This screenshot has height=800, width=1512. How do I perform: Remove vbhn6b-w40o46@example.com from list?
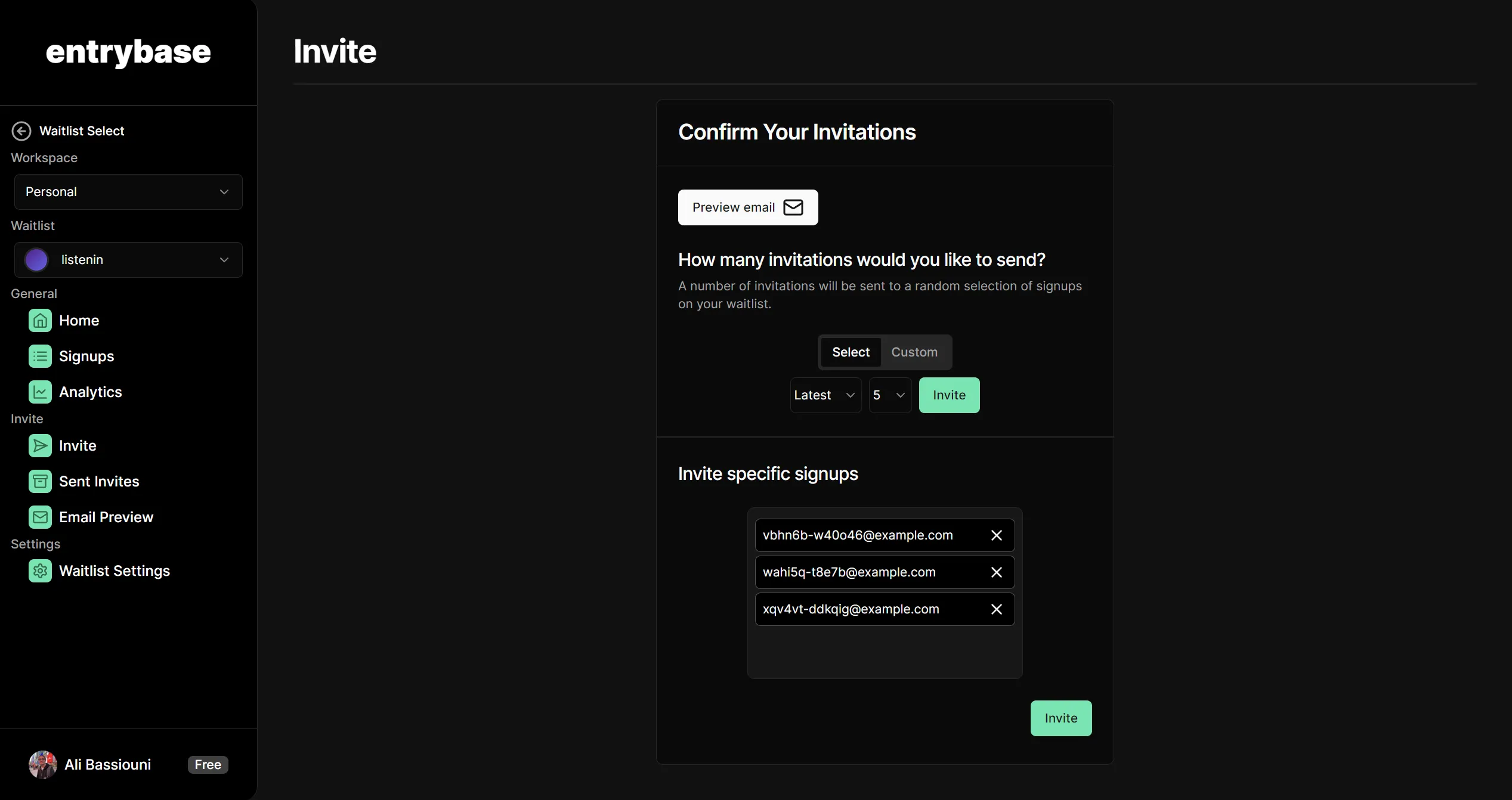tap(996, 535)
